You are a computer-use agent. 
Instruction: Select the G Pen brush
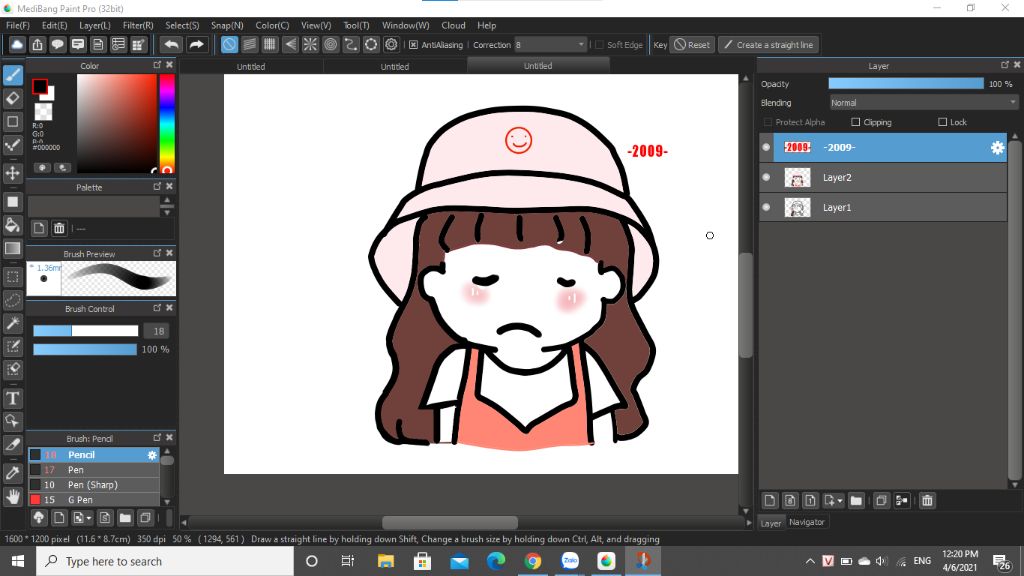[x=93, y=500]
